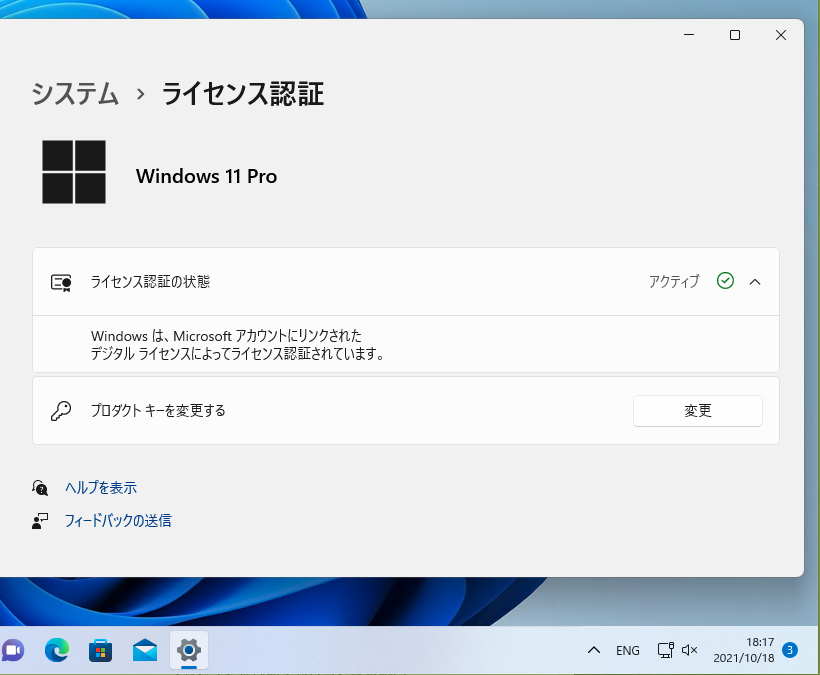This screenshot has height=675, width=820.
Task: Click the key icon next to プロダクト キーを変更する
Action: tap(61, 410)
